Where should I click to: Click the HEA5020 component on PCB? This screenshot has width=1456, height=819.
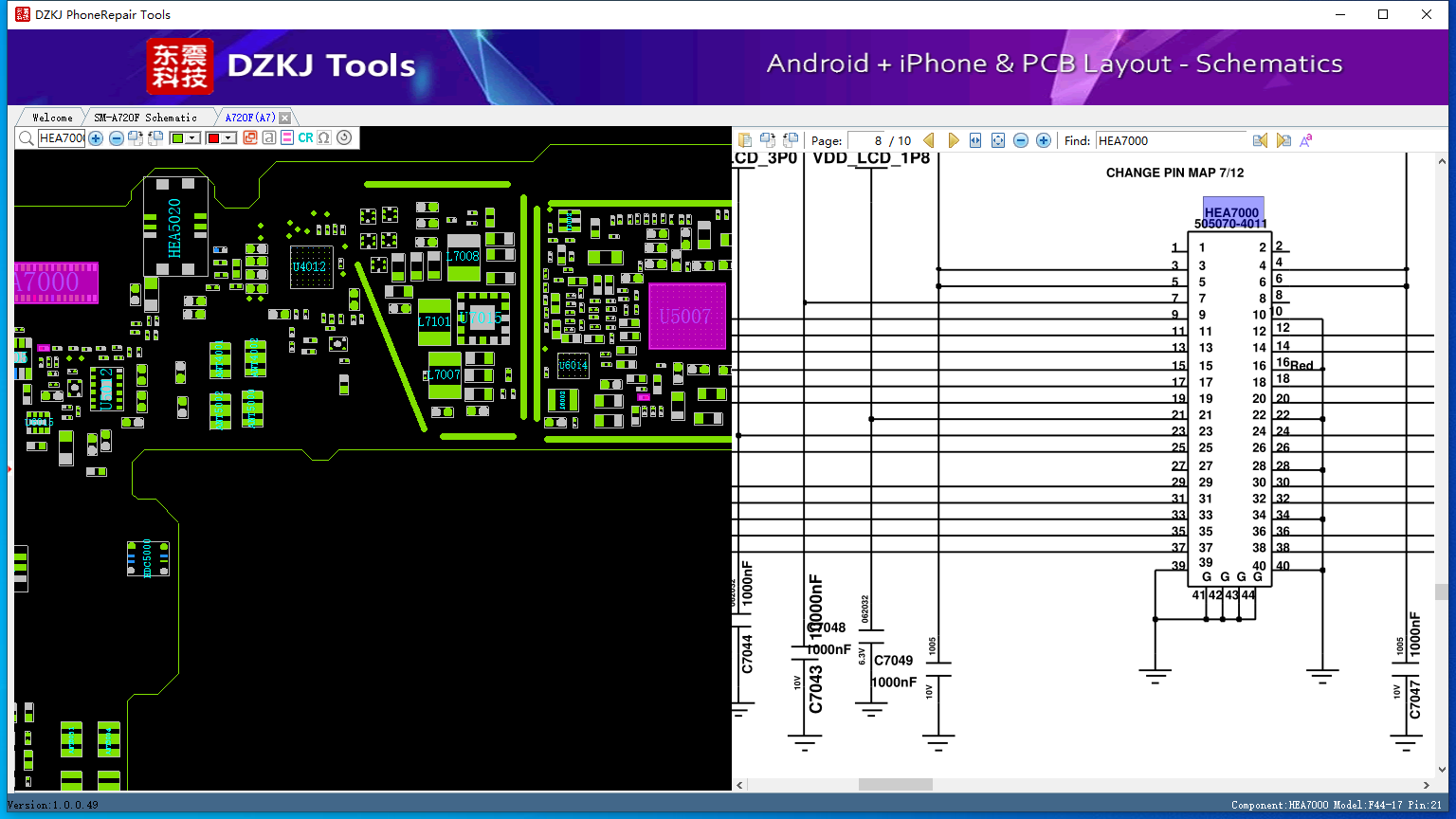(175, 227)
